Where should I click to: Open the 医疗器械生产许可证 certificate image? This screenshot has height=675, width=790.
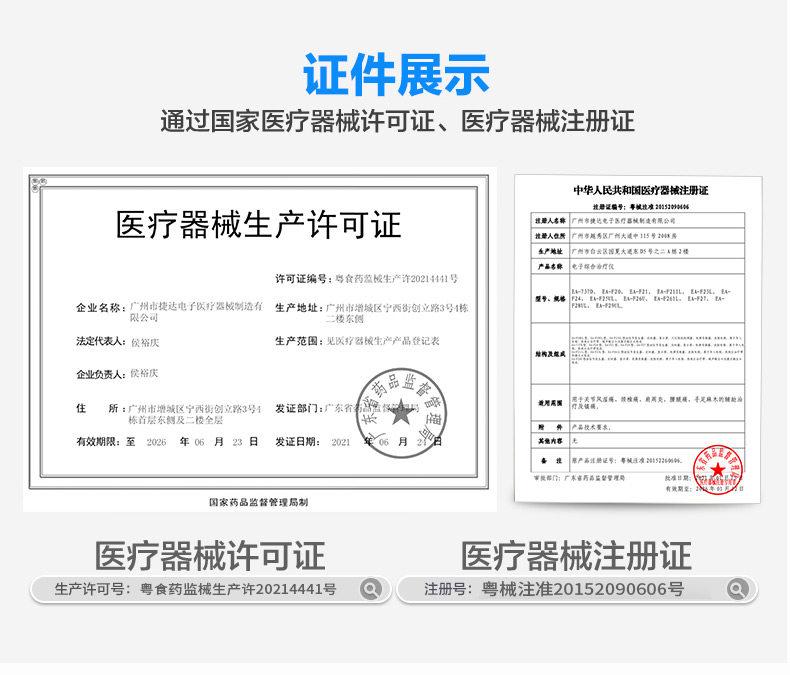(259, 339)
